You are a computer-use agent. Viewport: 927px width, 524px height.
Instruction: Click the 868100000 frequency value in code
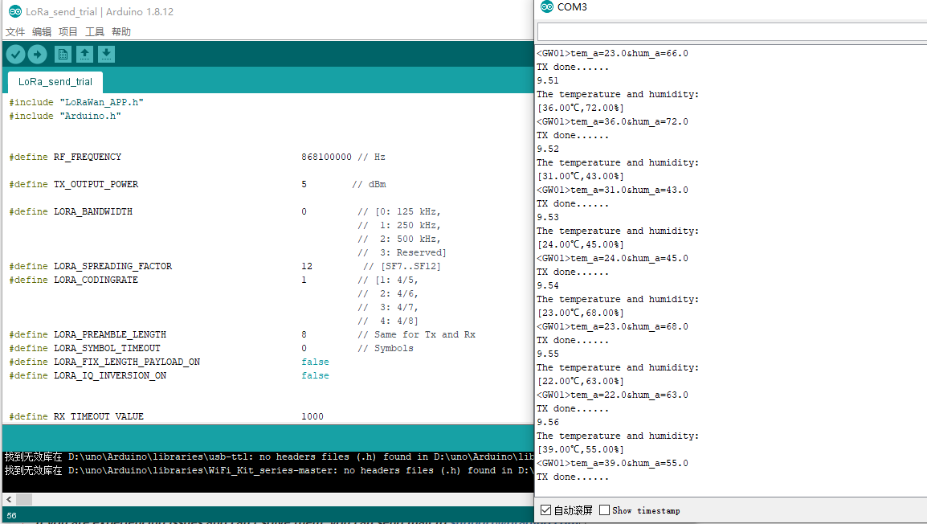tap(326, 157)
